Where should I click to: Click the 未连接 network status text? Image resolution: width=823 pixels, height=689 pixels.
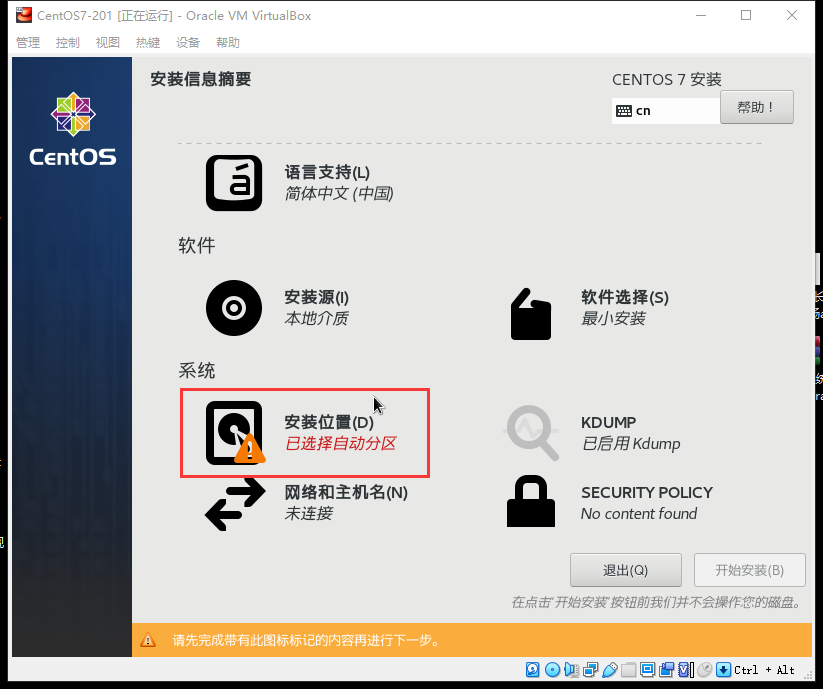309,513
